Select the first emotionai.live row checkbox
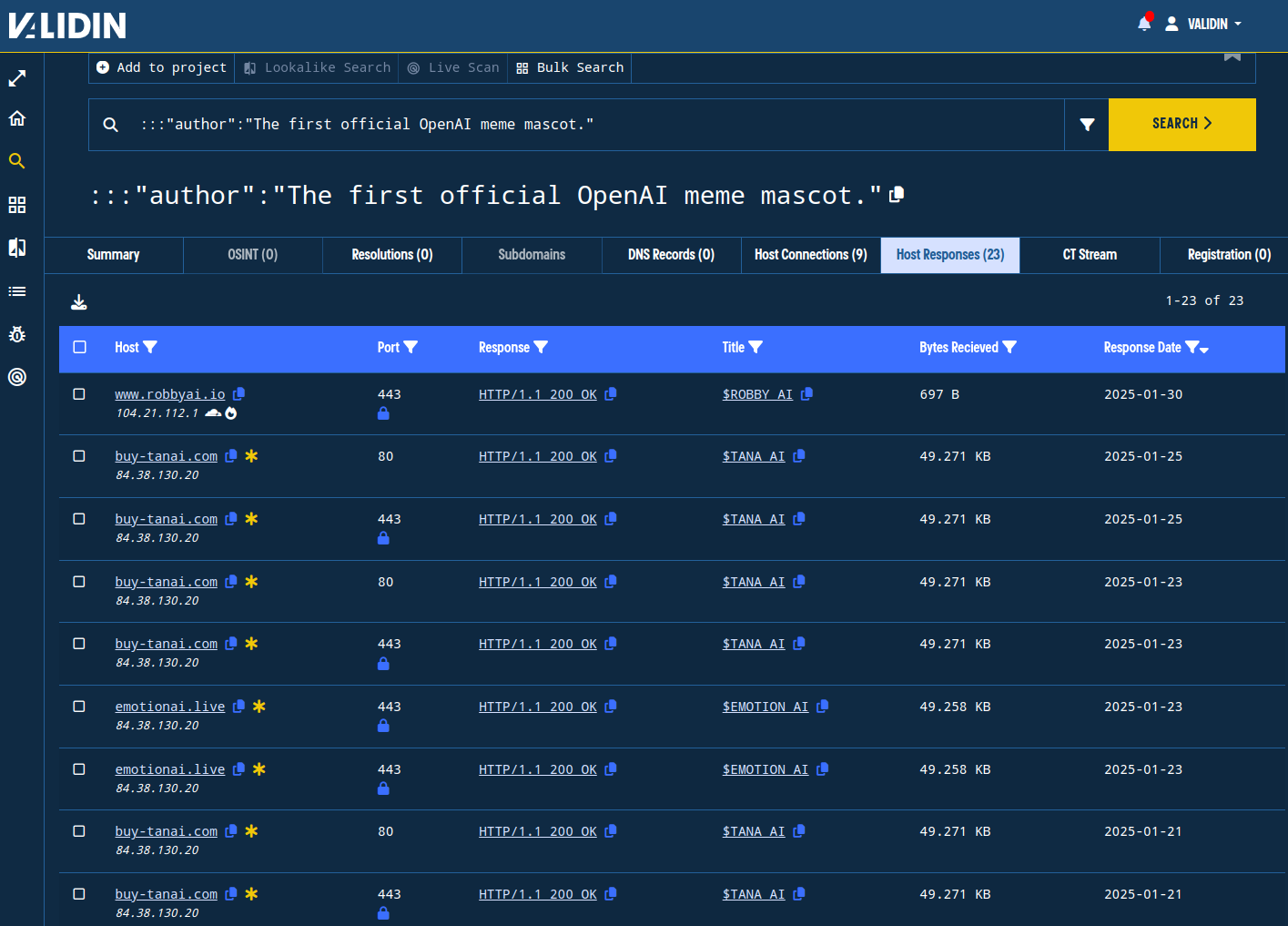 click(x=79, y=707)
